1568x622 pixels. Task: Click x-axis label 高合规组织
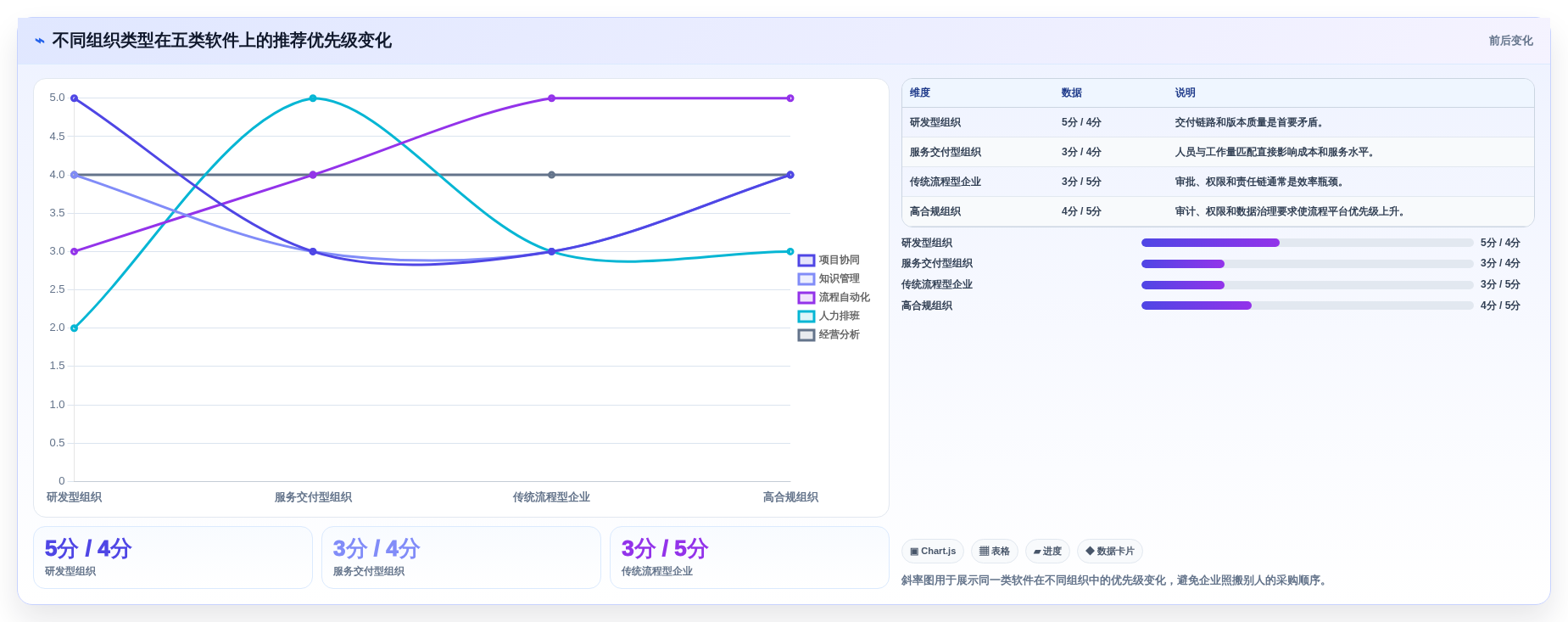(790, 497)
